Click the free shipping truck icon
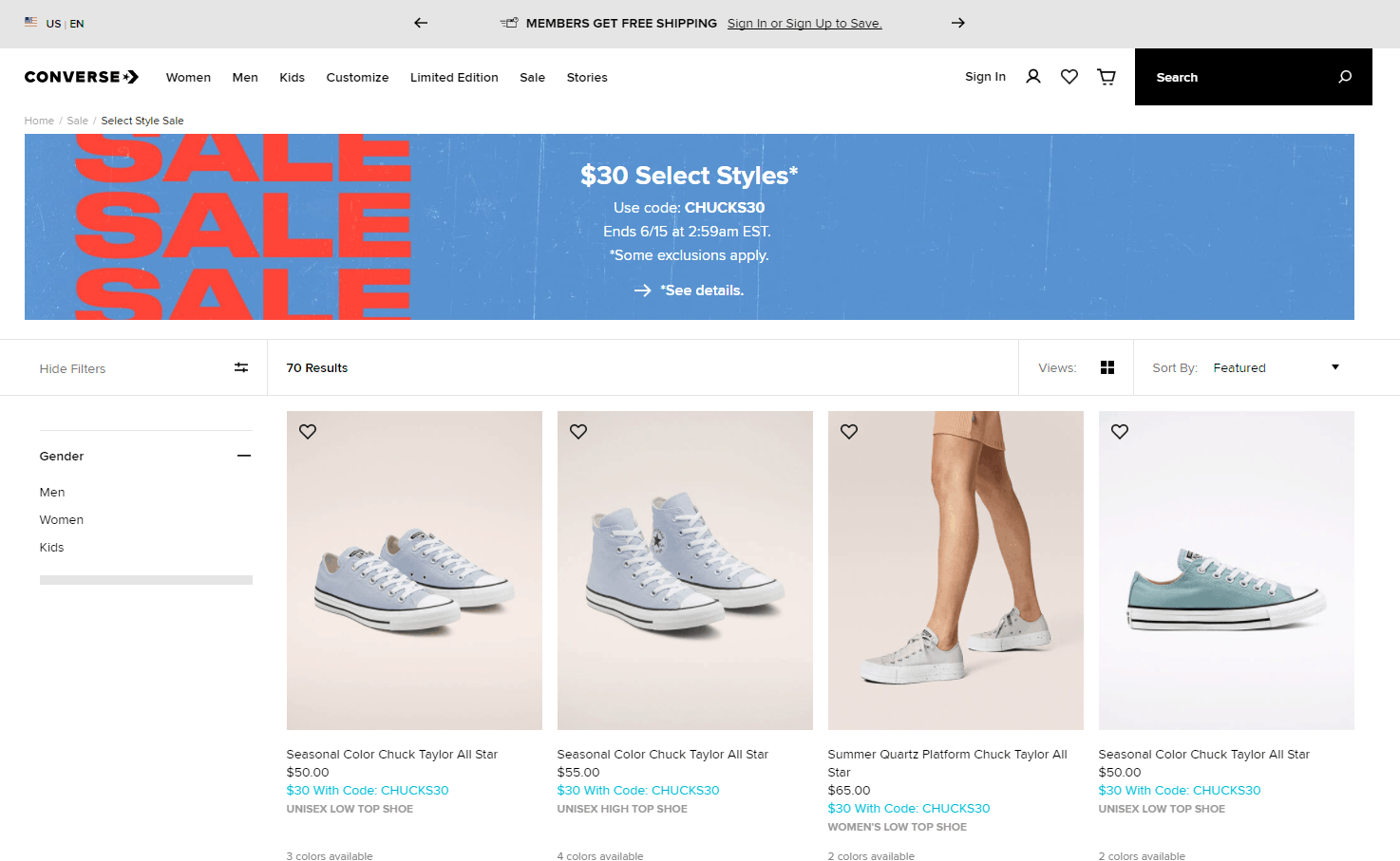 pos(509,23)
